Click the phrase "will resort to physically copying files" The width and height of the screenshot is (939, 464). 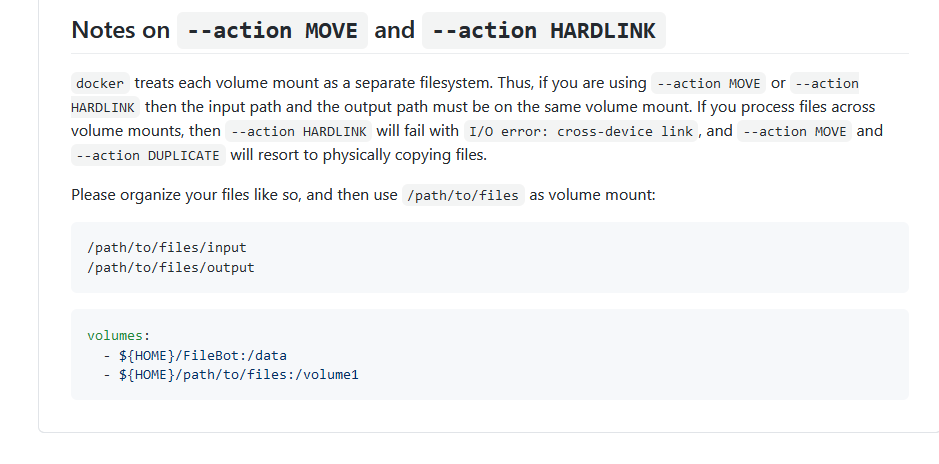click(358, 154)
